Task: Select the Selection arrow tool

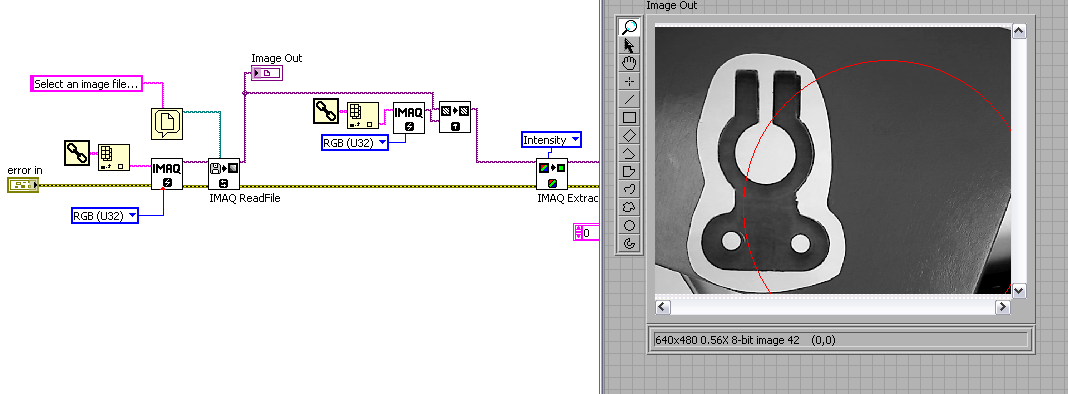Action: coord(629,46)
